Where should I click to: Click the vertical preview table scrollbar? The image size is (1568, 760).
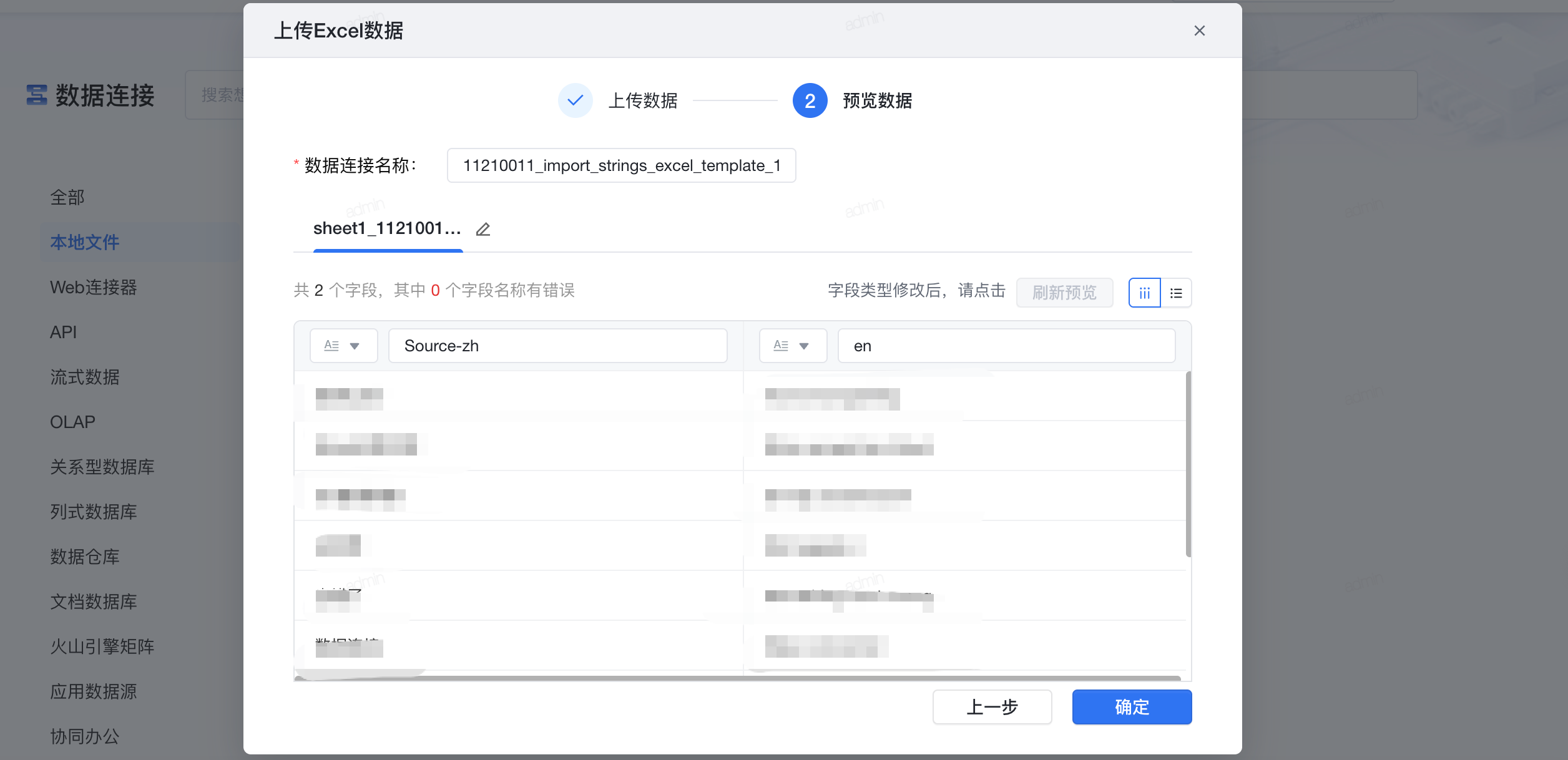[1188, 464]
